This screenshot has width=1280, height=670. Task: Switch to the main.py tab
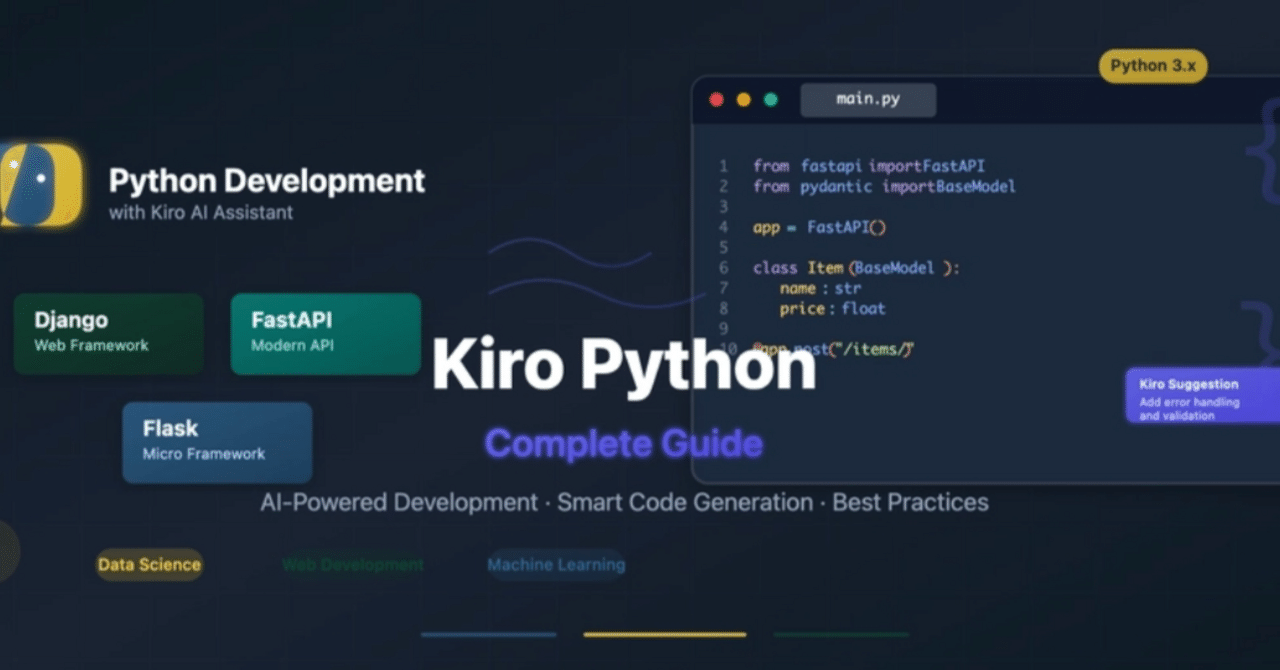click(x=868, y=99)
